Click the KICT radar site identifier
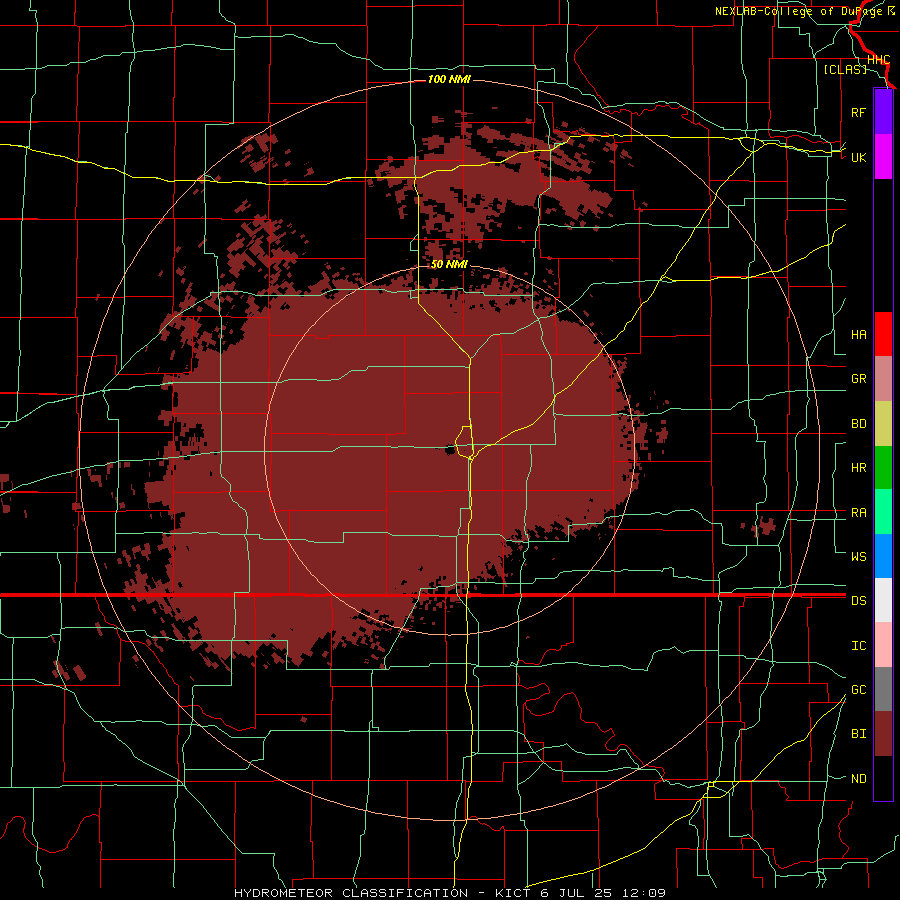 [x=512, y=893]
